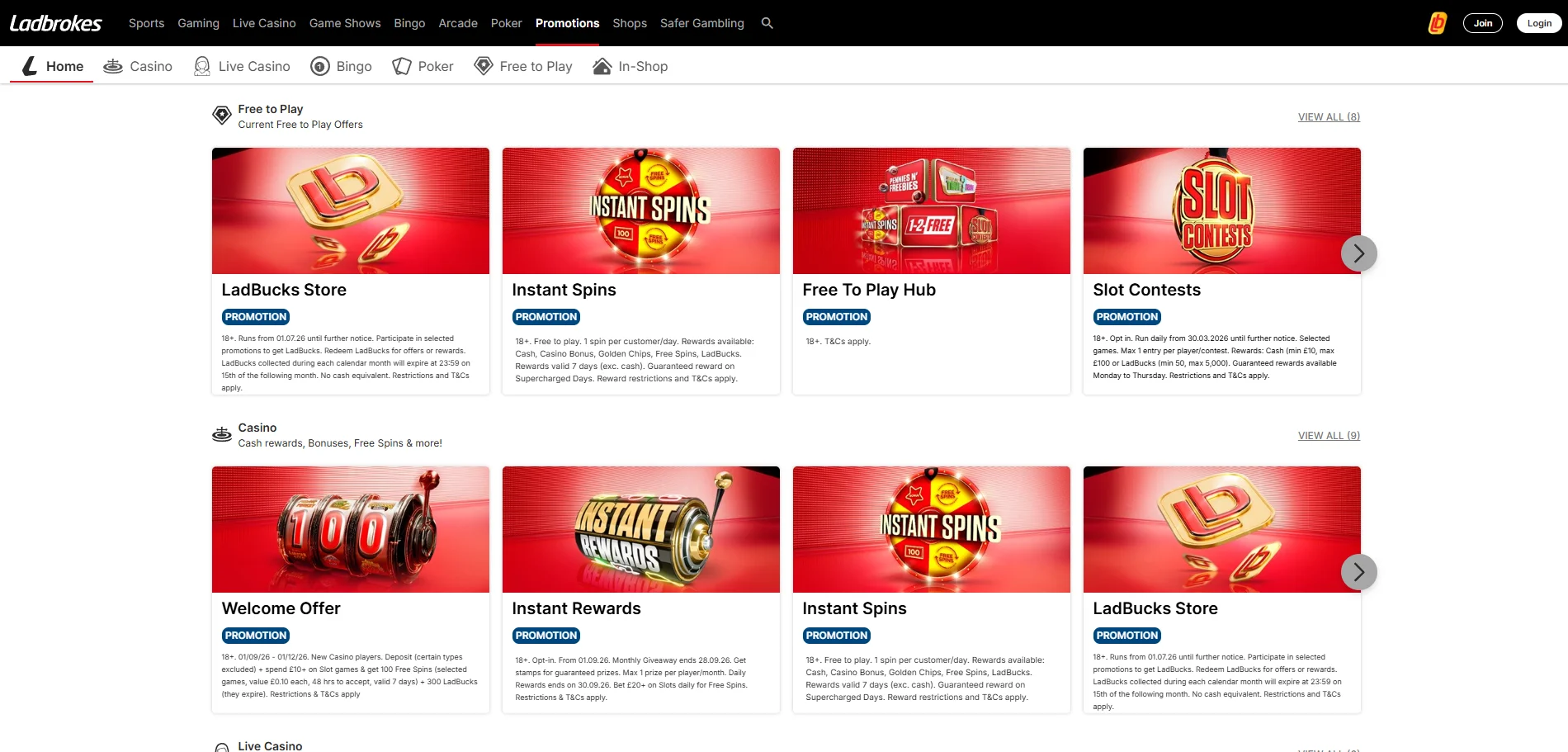Open Poker in top menu
Screen dimensions: 1568x752
click(x=507, y=23)
